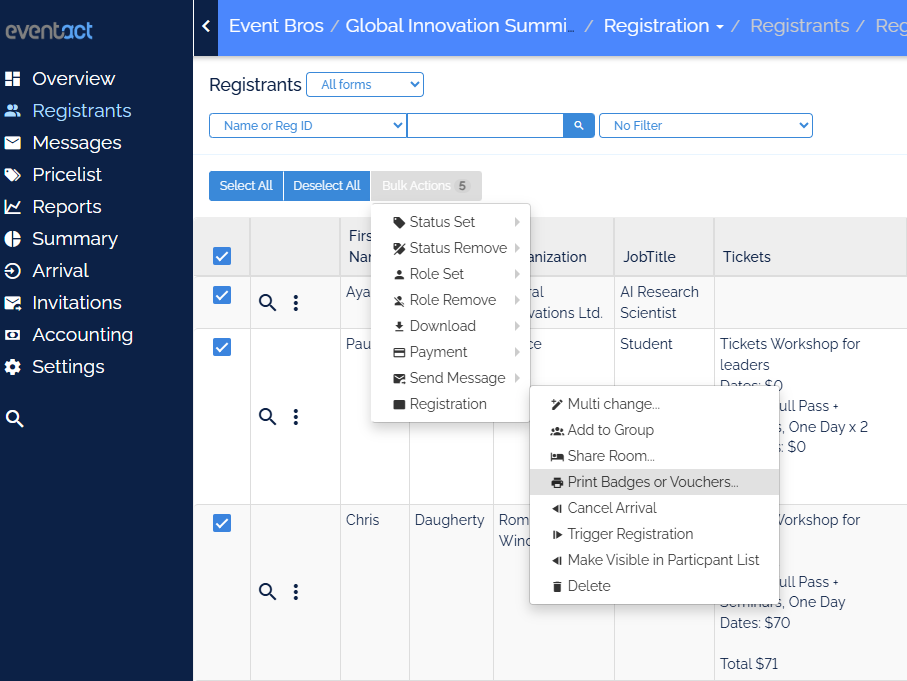This screenshot has height=681, width=907.
Task: Open three-dot menu in Paul's row
Action: [x=296, y=416]
